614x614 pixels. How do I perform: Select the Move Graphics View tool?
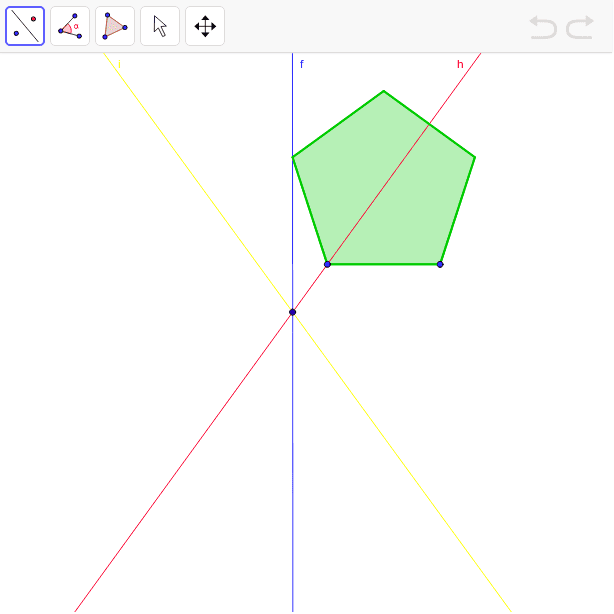205,26
